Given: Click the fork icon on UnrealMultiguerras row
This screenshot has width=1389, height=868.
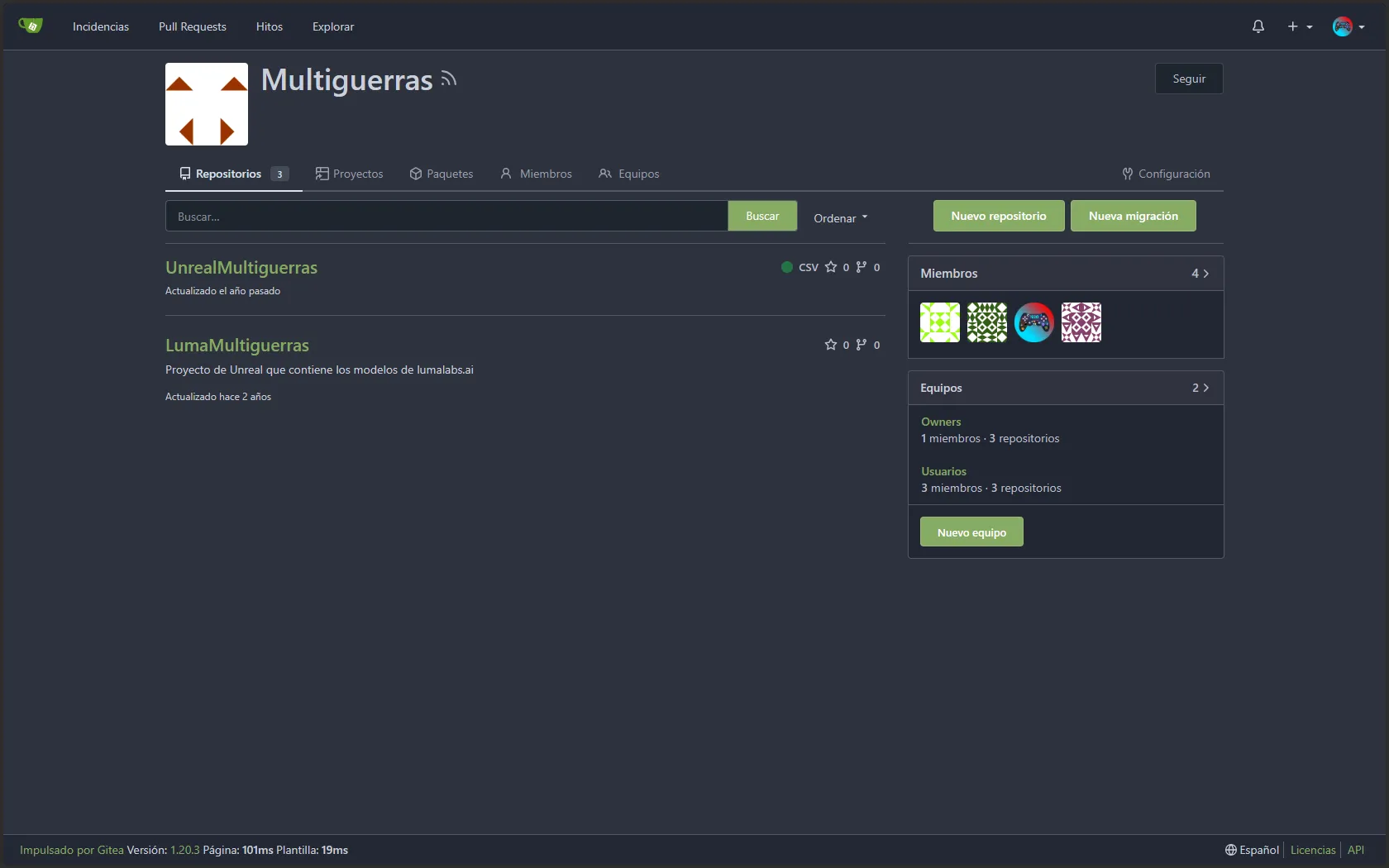Looking at the screenshot, I should [862, 267].
